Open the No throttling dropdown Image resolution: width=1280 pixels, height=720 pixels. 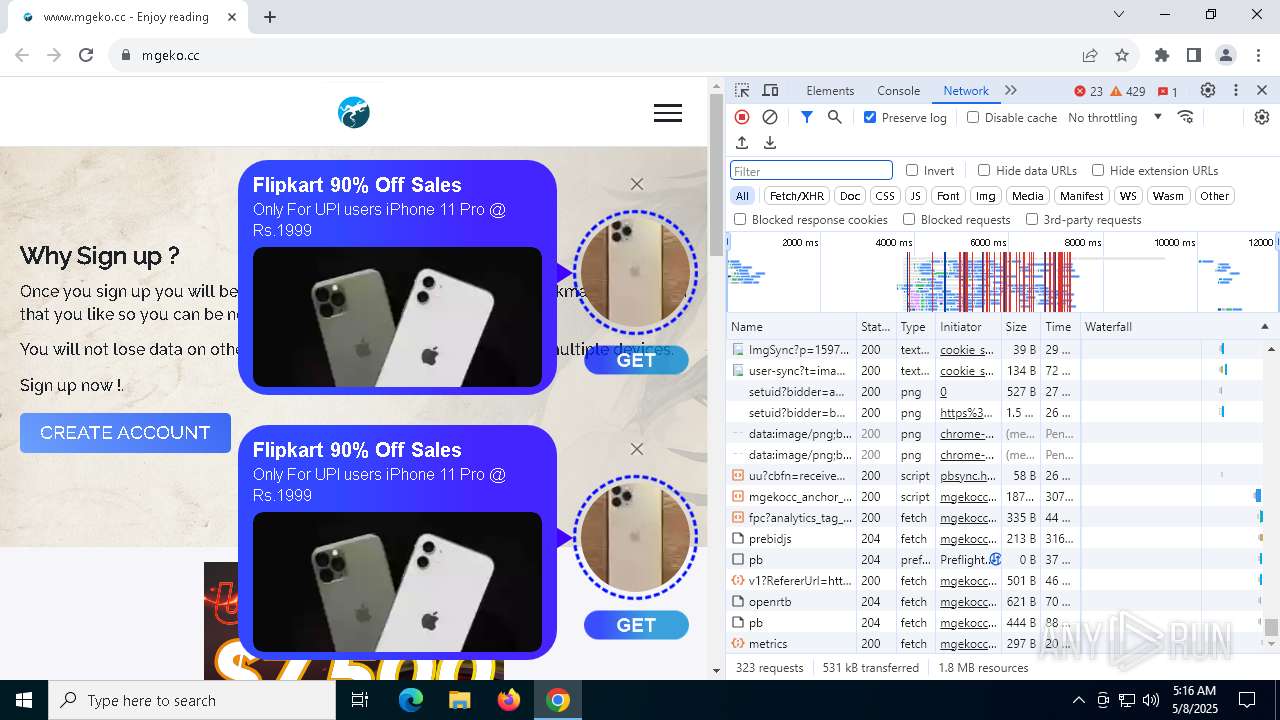tap(1115, 117)
